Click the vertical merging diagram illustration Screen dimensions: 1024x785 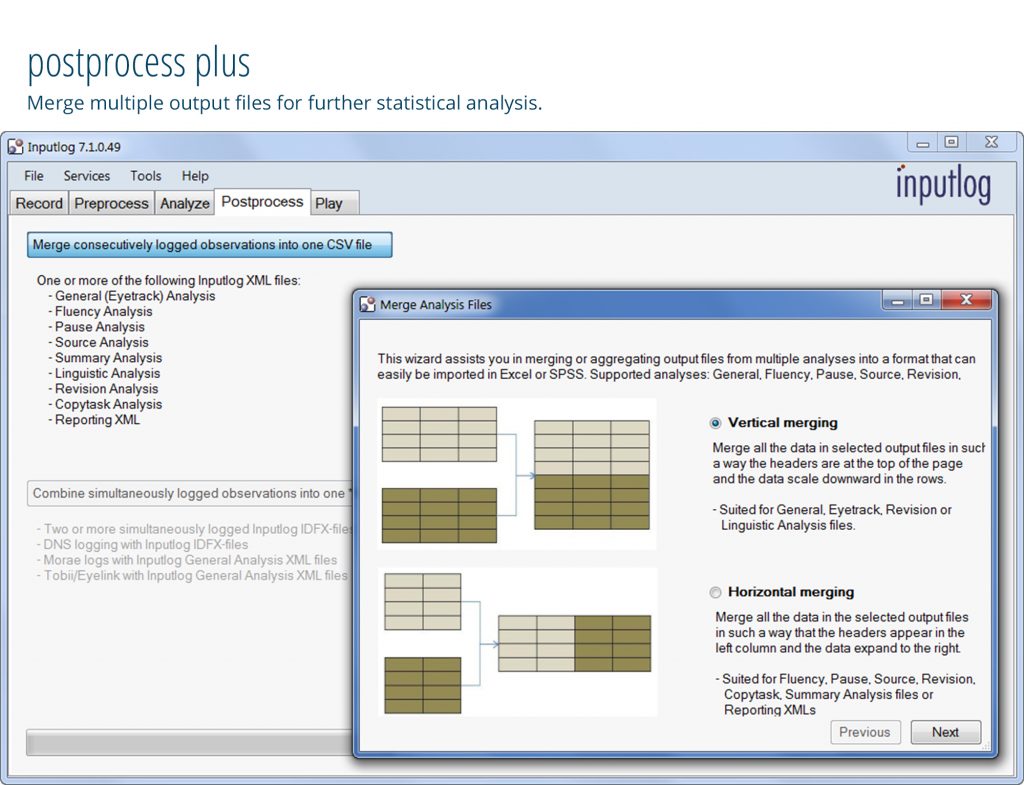pyautogui.click(x=516, y=472)
